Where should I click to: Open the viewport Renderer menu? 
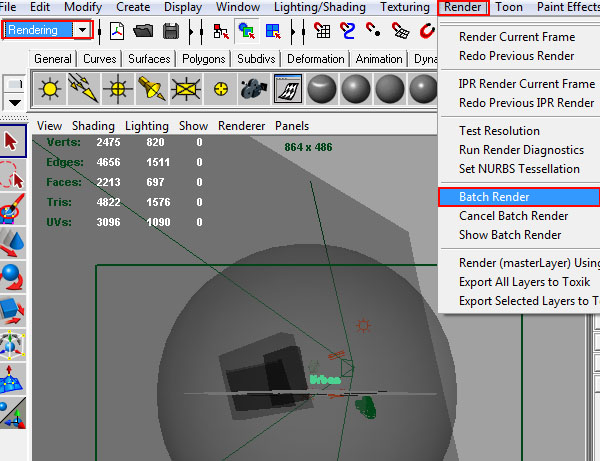point(241,126)
